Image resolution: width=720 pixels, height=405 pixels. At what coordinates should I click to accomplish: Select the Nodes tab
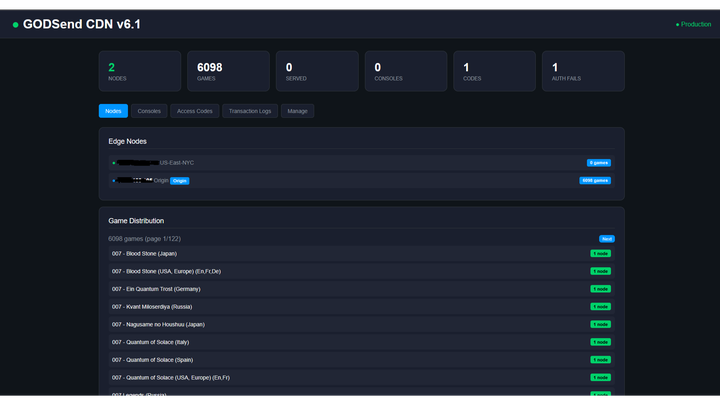(113, 111)
